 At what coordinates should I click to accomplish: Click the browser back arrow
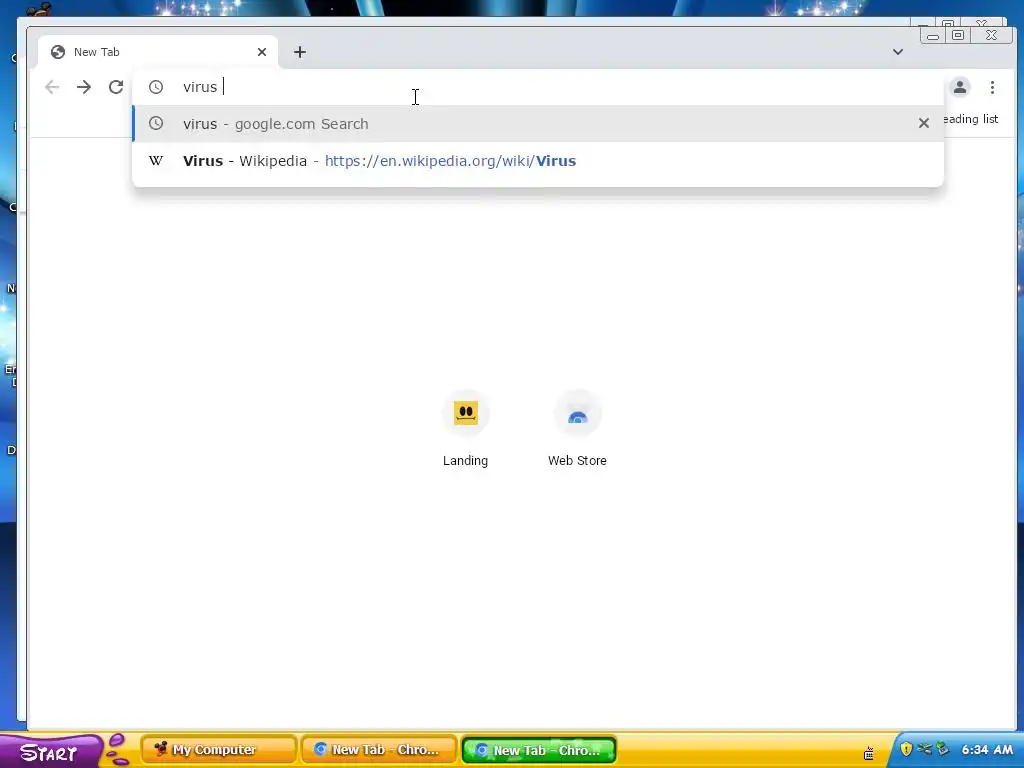pyautogui.click(x=52, y=87)
